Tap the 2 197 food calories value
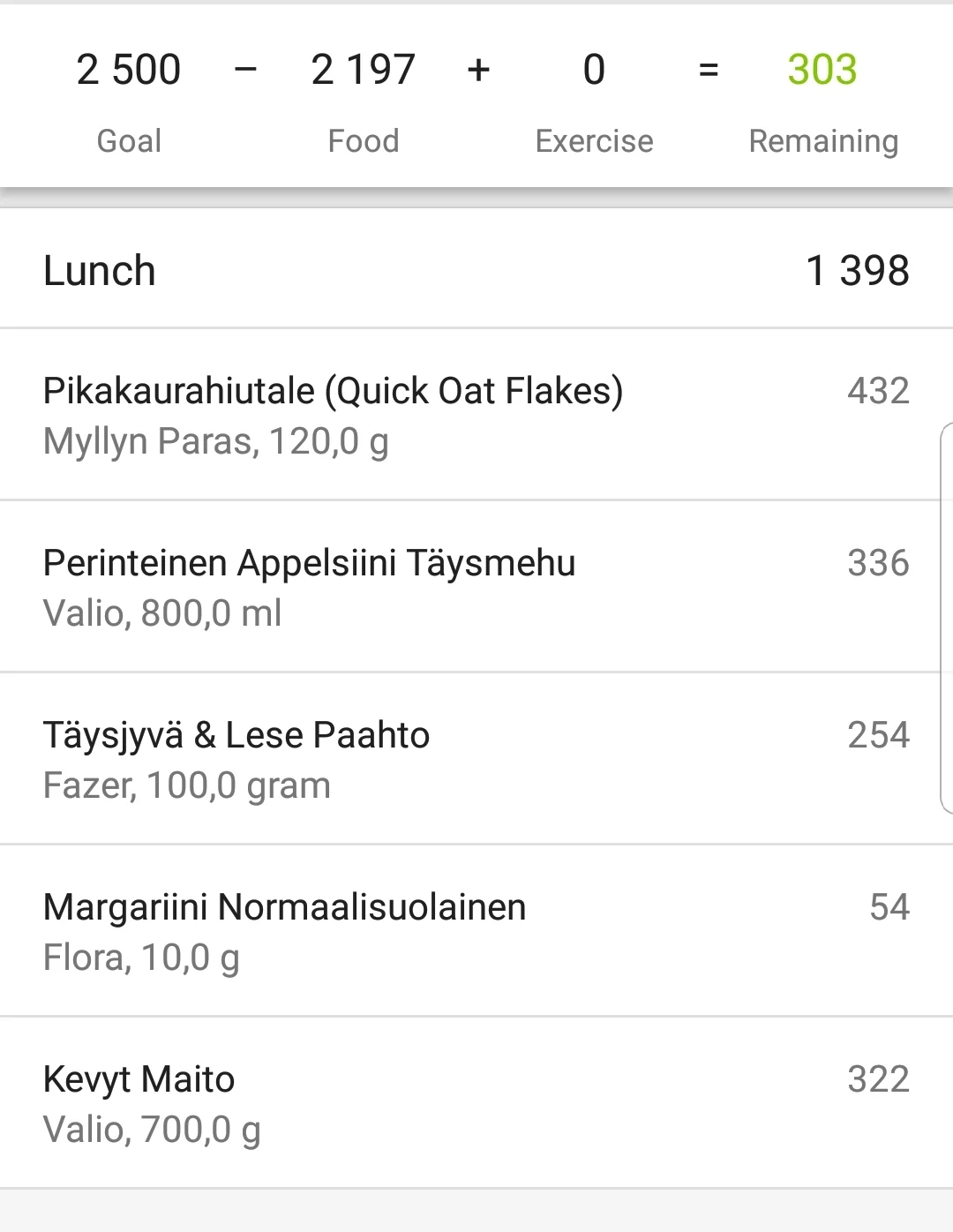Screen dimensions: 953x1232 click(363, 70)
